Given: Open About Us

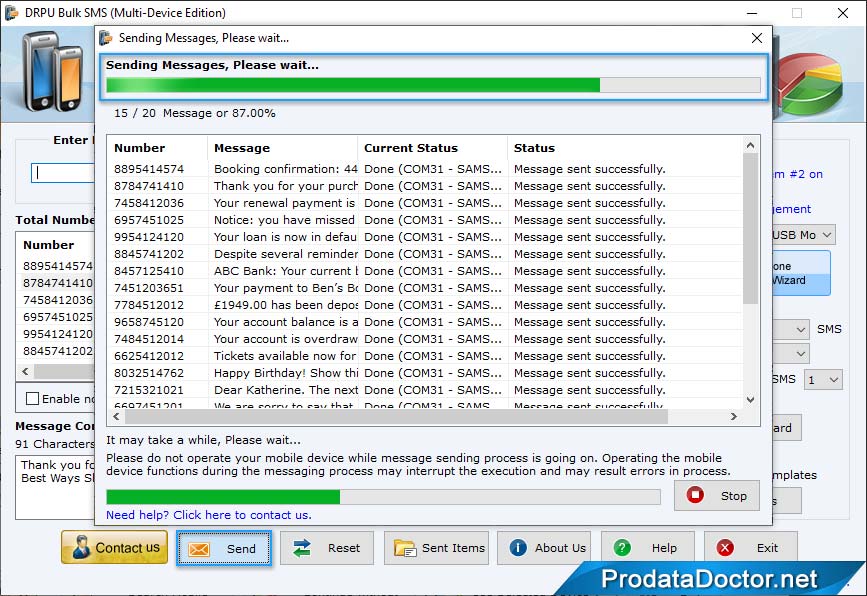Looking at the screenshot, I should 544,548.
